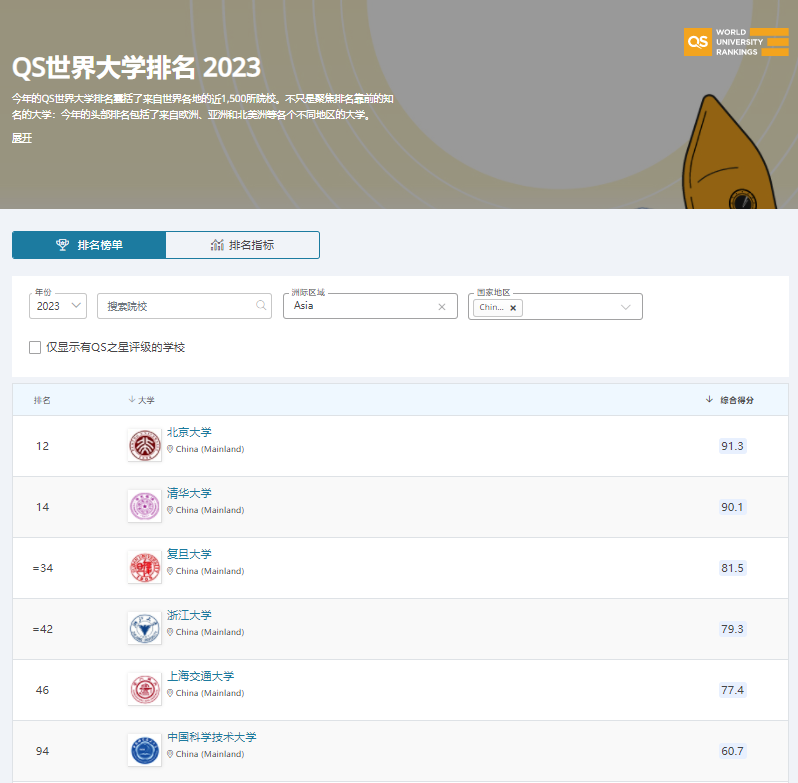Image resolution: width=798 pixels, height=783 pixels.
Task: Switch to the 排名榜单 tab
Action: coord(89,245)
